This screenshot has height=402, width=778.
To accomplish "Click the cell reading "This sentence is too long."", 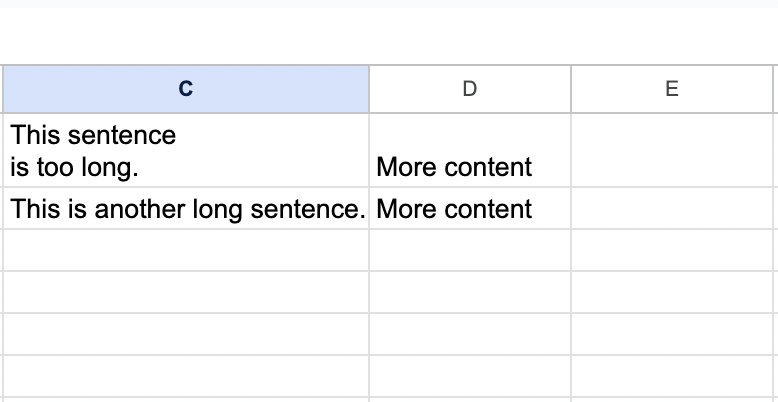I will [185, 150].
